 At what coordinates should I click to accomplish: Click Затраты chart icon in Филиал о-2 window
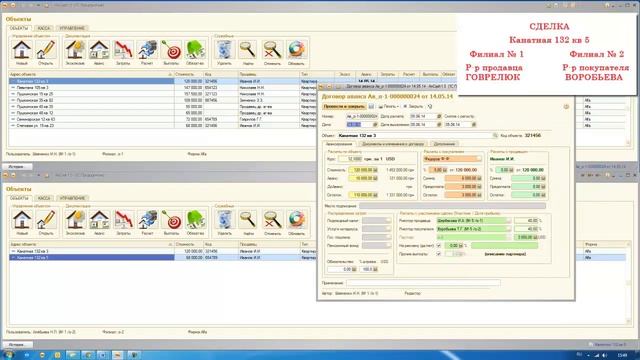123,220
